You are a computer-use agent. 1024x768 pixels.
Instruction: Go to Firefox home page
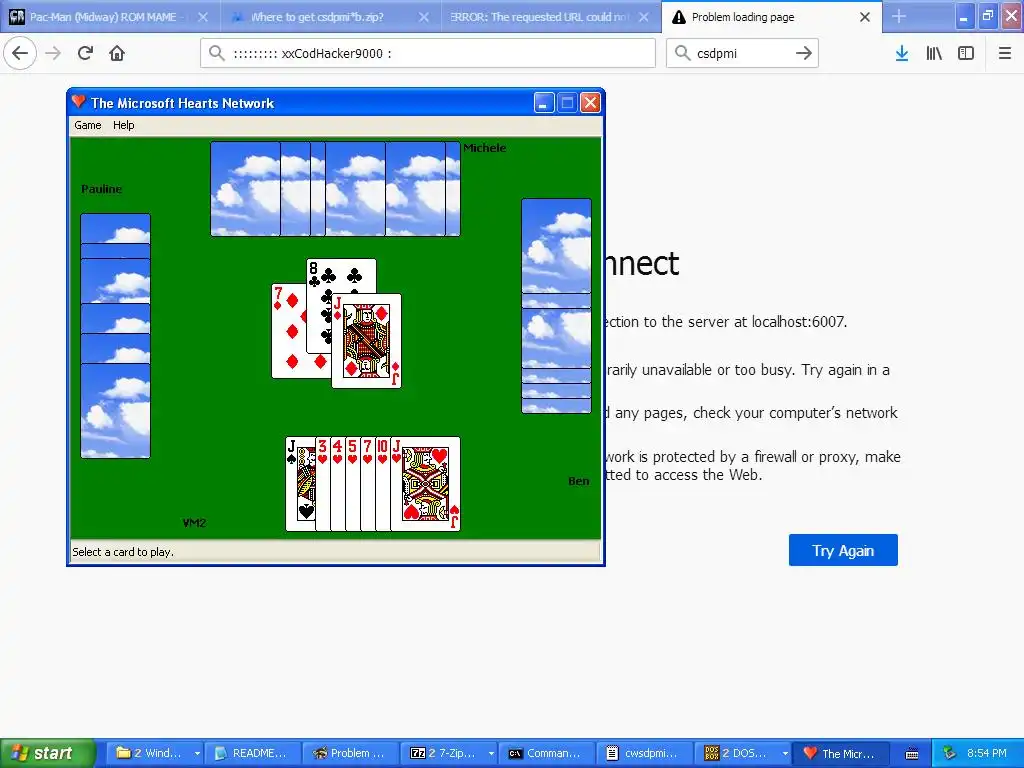[117, 53]
